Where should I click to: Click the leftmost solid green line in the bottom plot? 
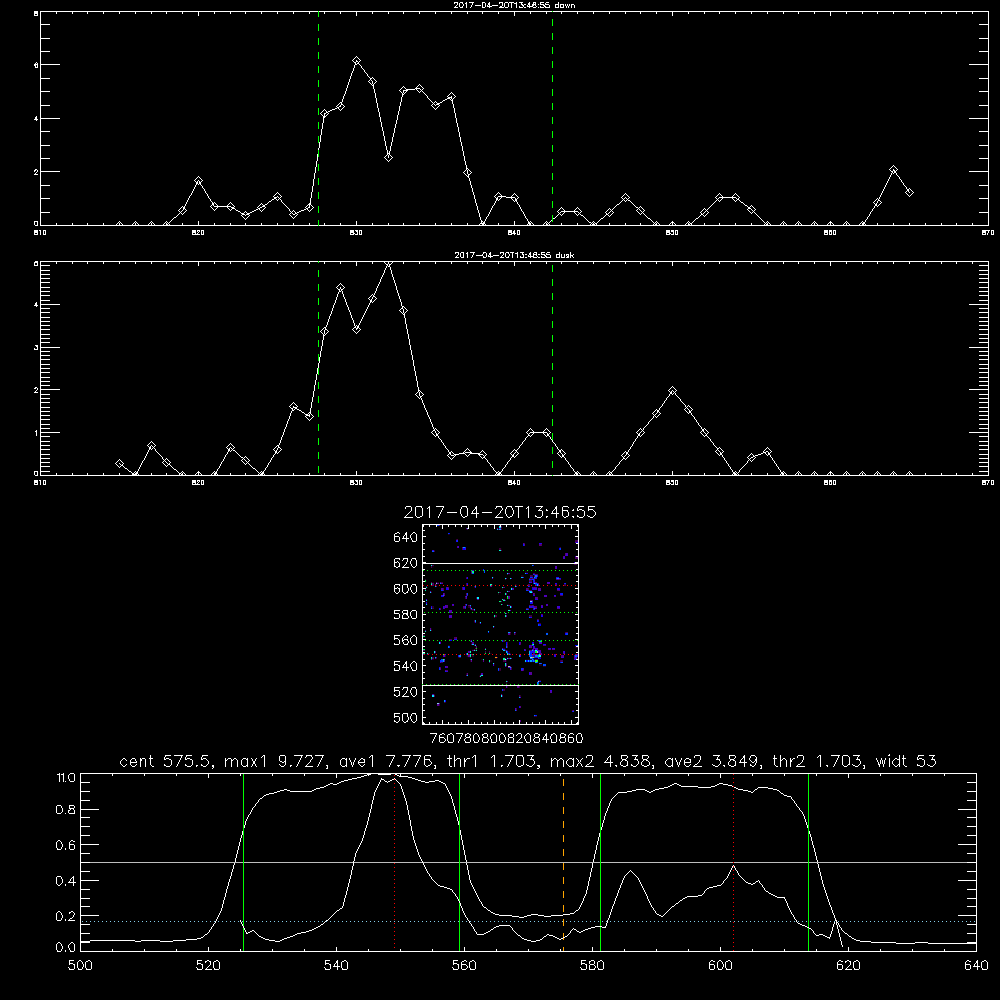click(244, 861)
